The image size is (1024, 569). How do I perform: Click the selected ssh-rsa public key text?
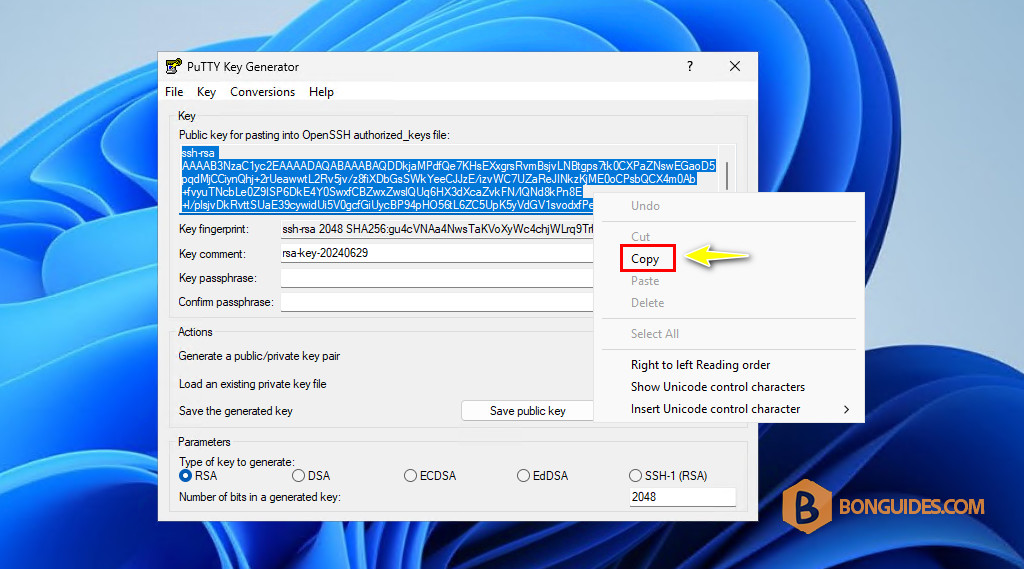pyautogui.click(x=448, y=179)
